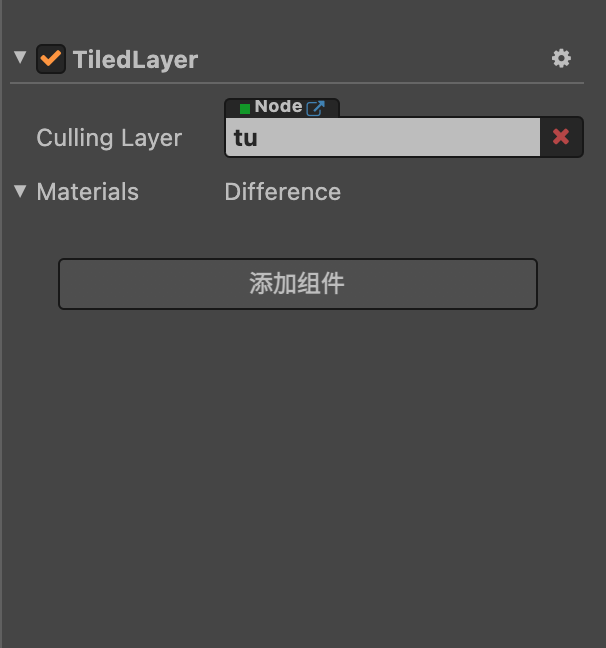Click the 添加组件 button
The height and width of the screenshot is (648, 606).
click(x=298, y=284)
